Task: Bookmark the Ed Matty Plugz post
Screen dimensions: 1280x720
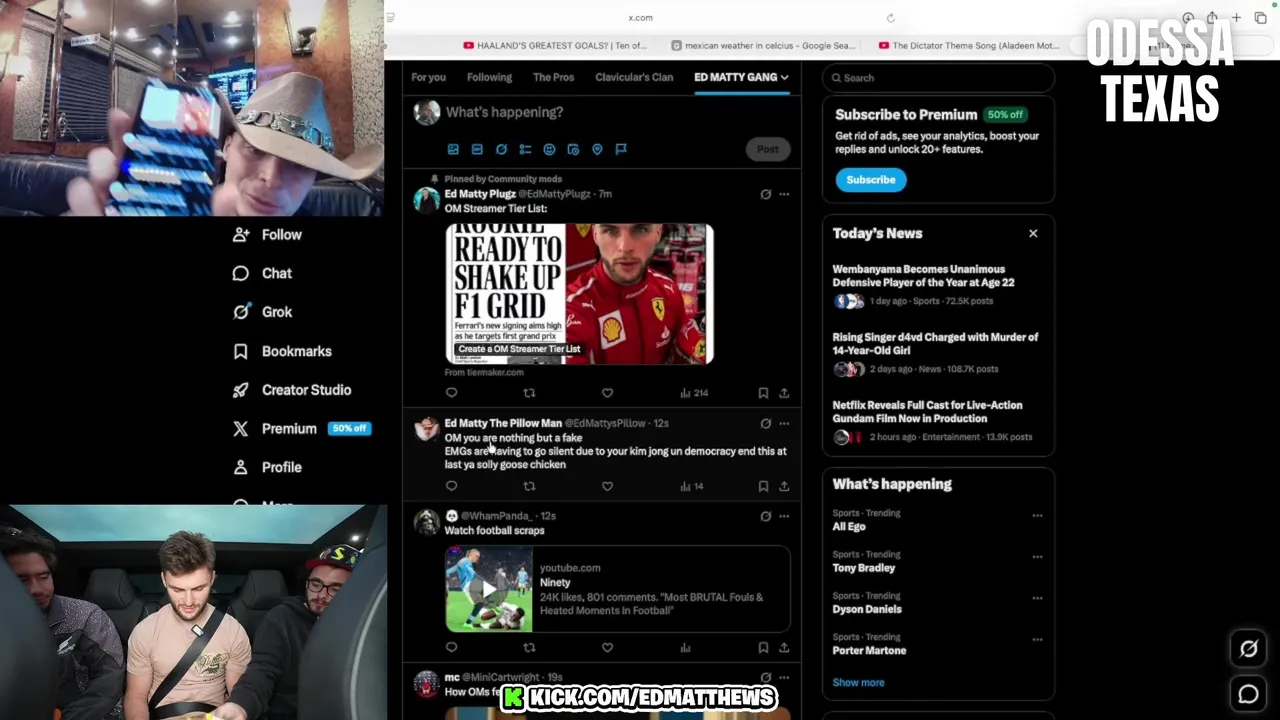Action: click(x=763, y=393)
